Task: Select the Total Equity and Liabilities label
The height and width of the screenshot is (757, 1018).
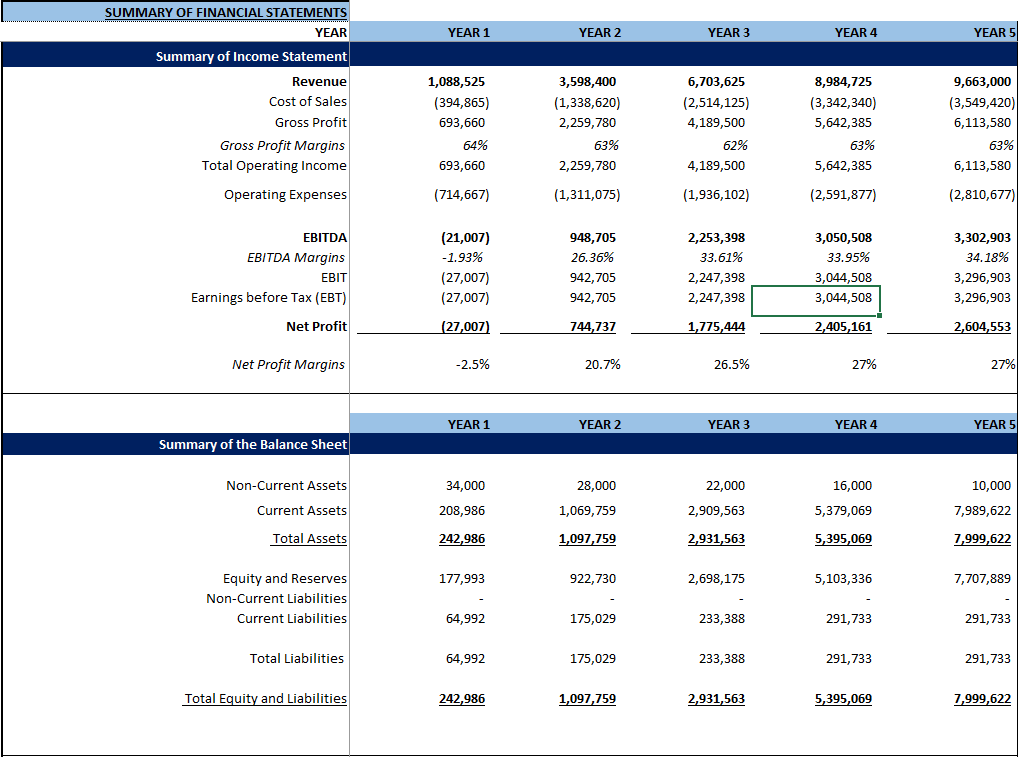Action: 264,698
